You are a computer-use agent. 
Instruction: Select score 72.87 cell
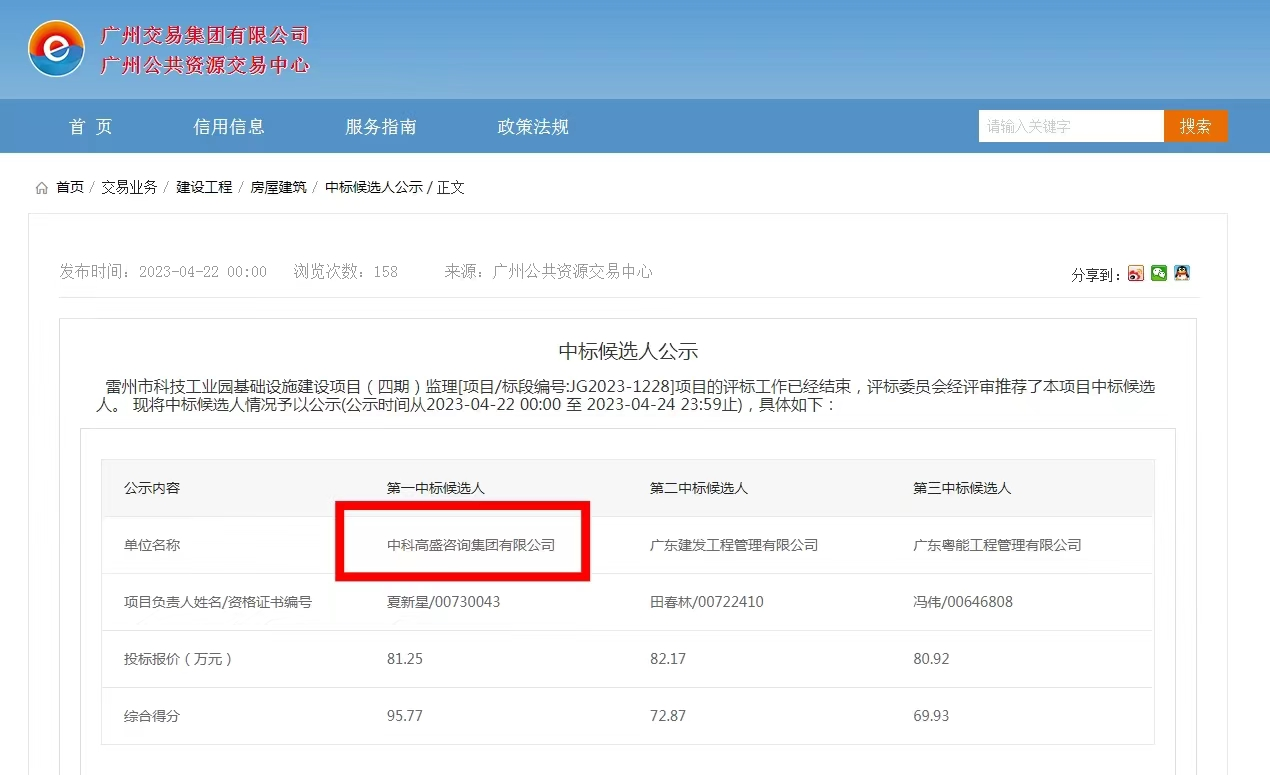click(668, 716)
